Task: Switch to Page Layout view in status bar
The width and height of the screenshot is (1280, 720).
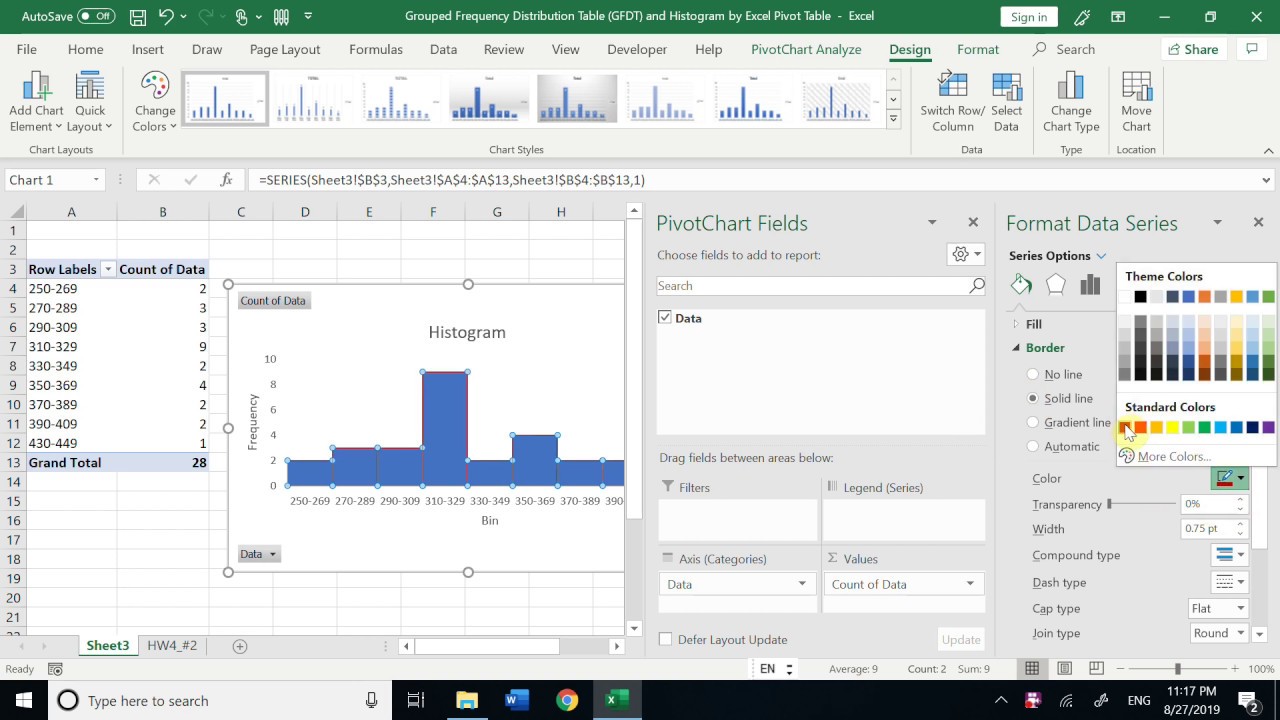Action: pos(1064,668)
